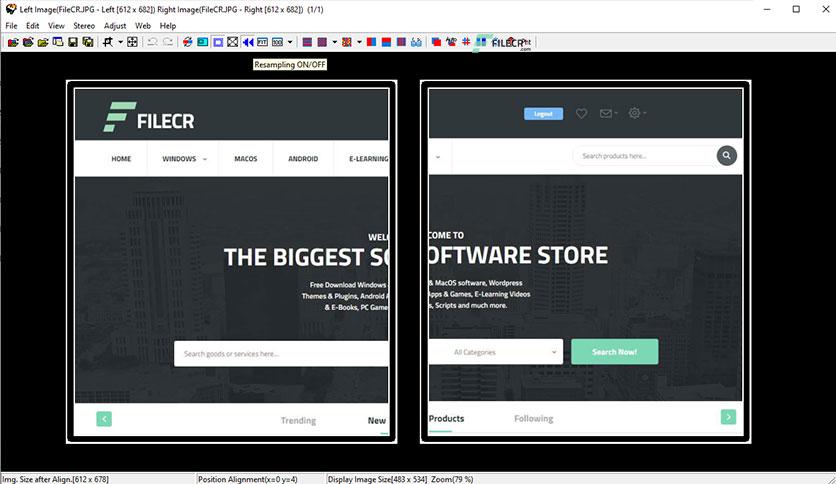
Task: Open the View menu
Action: pos(56,26)
